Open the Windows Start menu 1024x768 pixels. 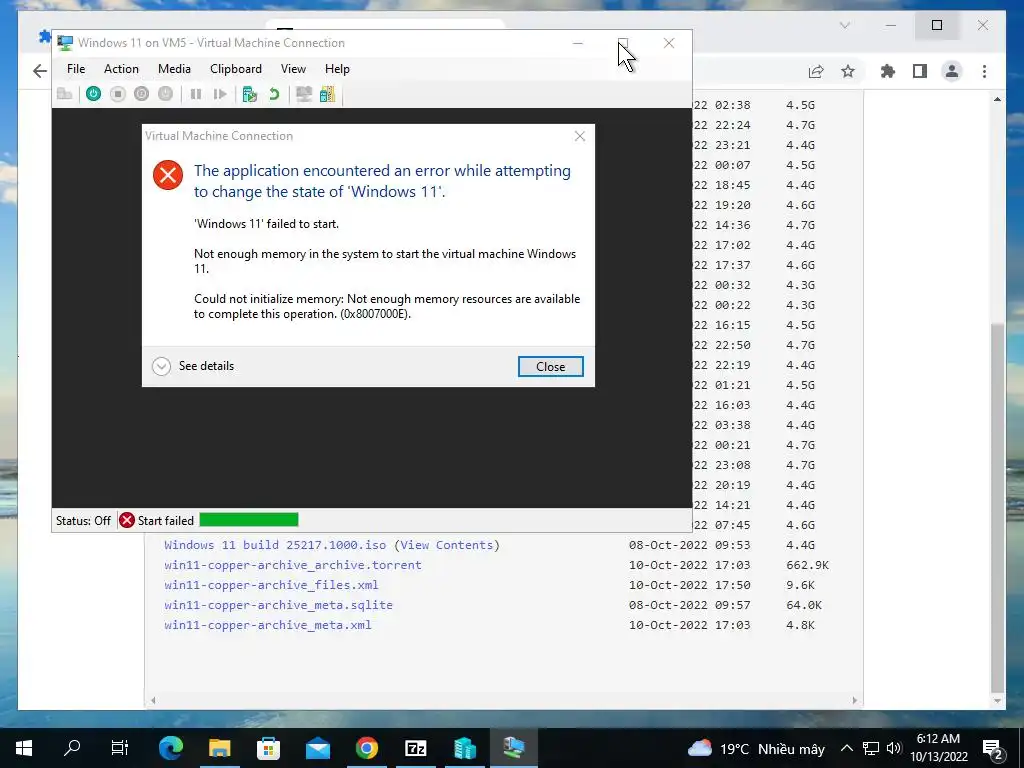(24, 748)
